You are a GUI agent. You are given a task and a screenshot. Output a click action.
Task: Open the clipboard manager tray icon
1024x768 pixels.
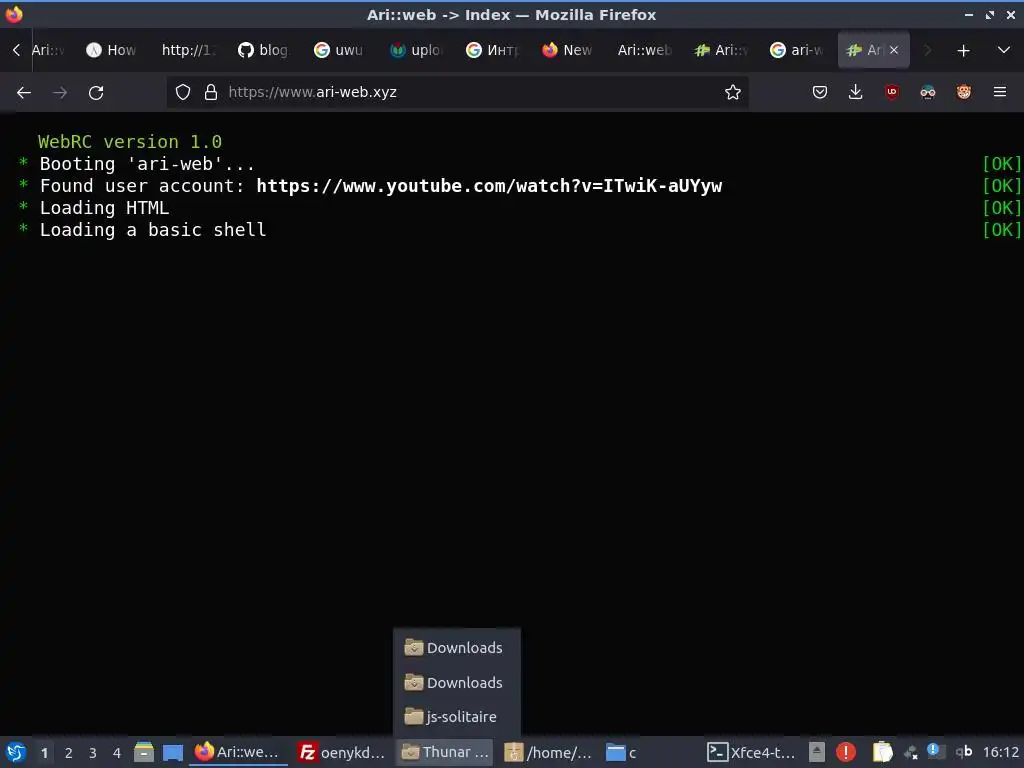point(882,752)
